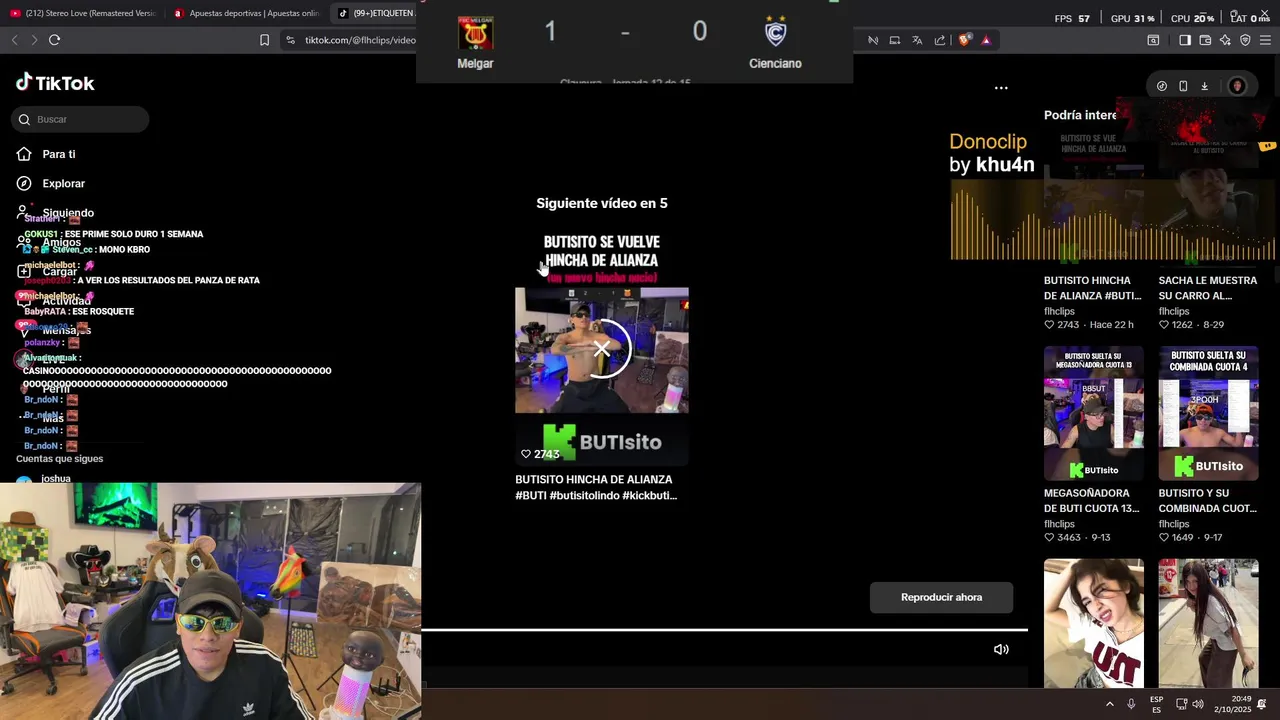Click the browser back arrow
Viewport: 1280px width, 720px height.
pyautogui.click(x=14, y=40)
